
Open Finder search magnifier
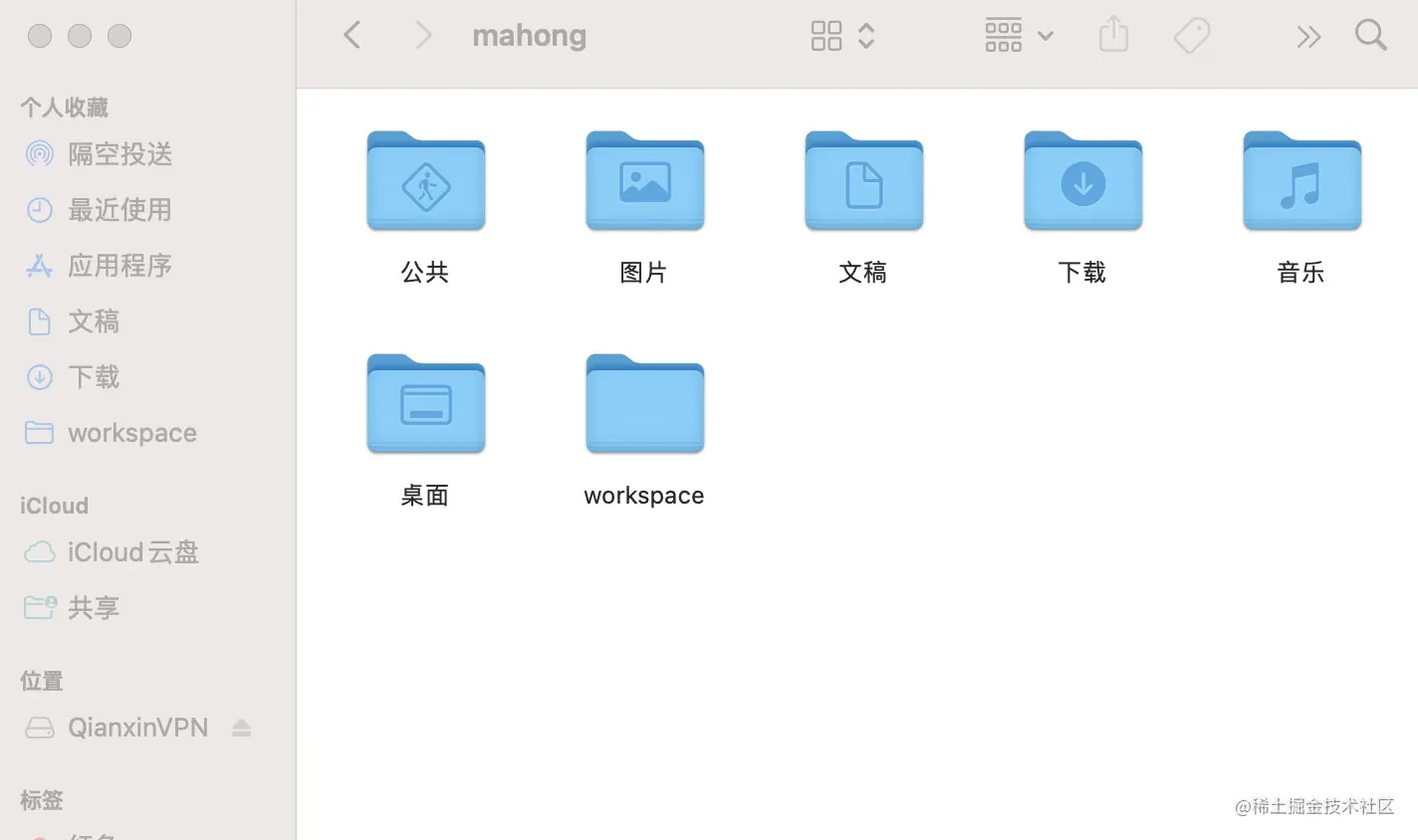click(x=1371, y=35)
